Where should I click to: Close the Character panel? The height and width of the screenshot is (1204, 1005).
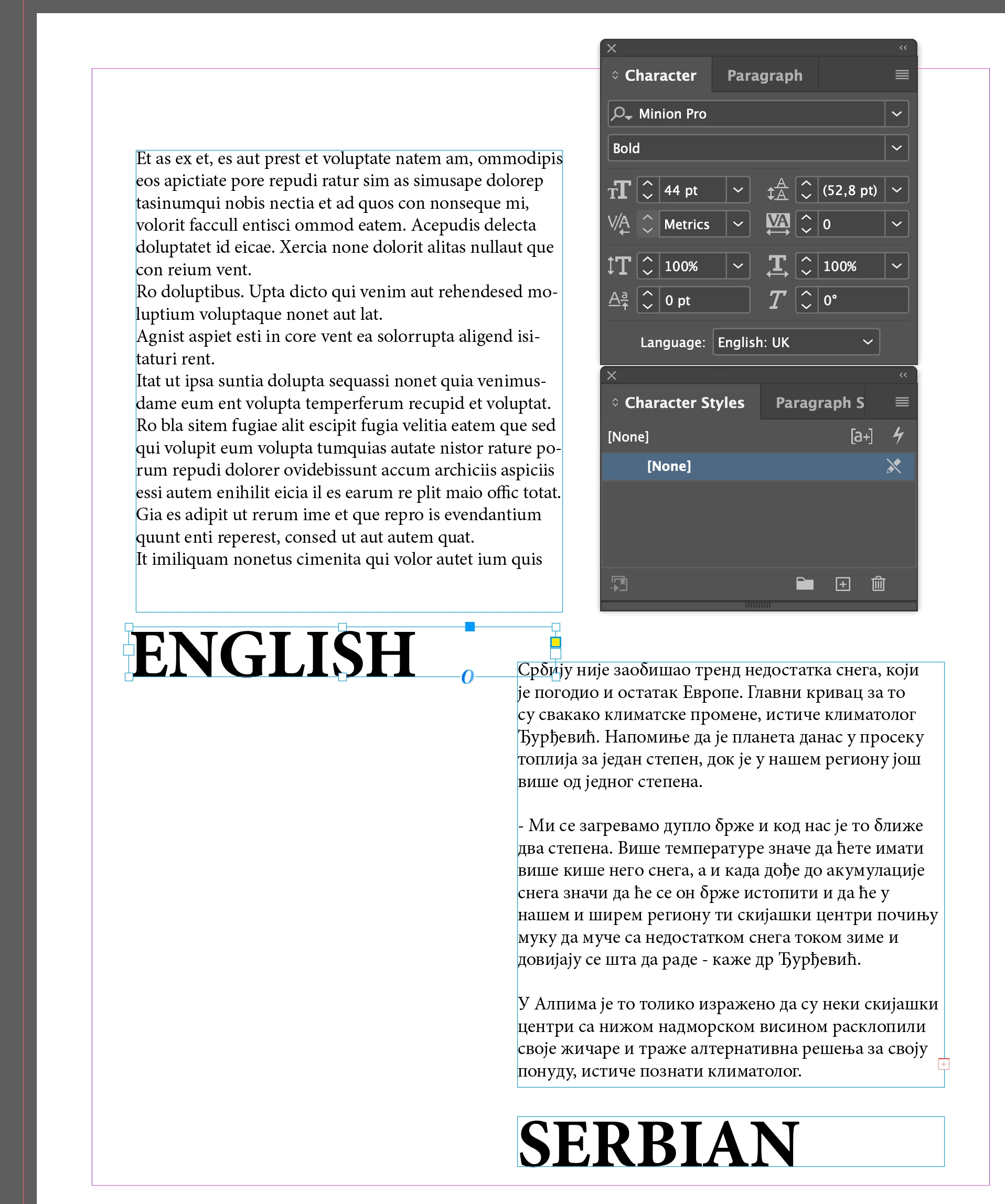point(612,48)
